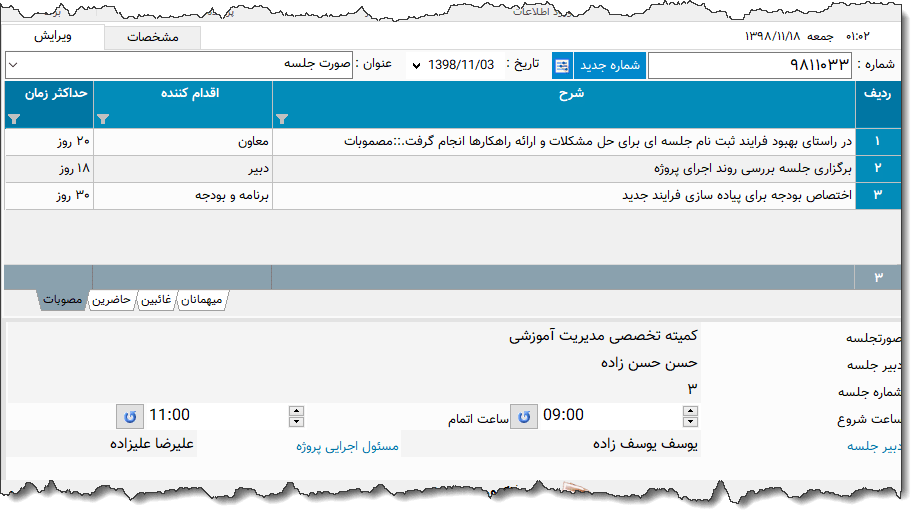
Task: Decrease end time using down spinner arrow
Action: 294,421
